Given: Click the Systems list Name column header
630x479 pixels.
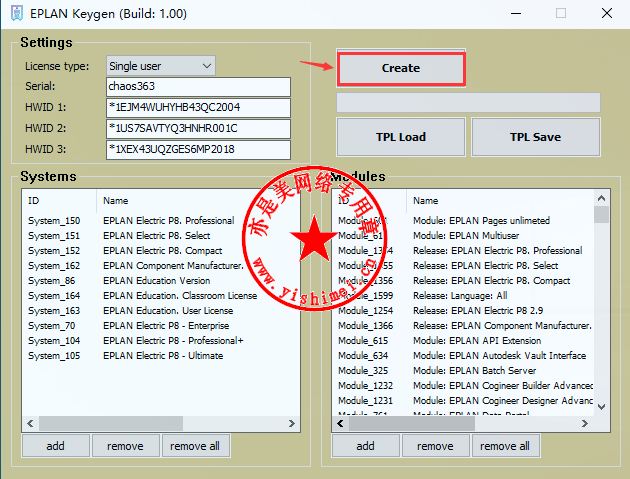Looking at the screenshot, I should (x=198, y=201).
